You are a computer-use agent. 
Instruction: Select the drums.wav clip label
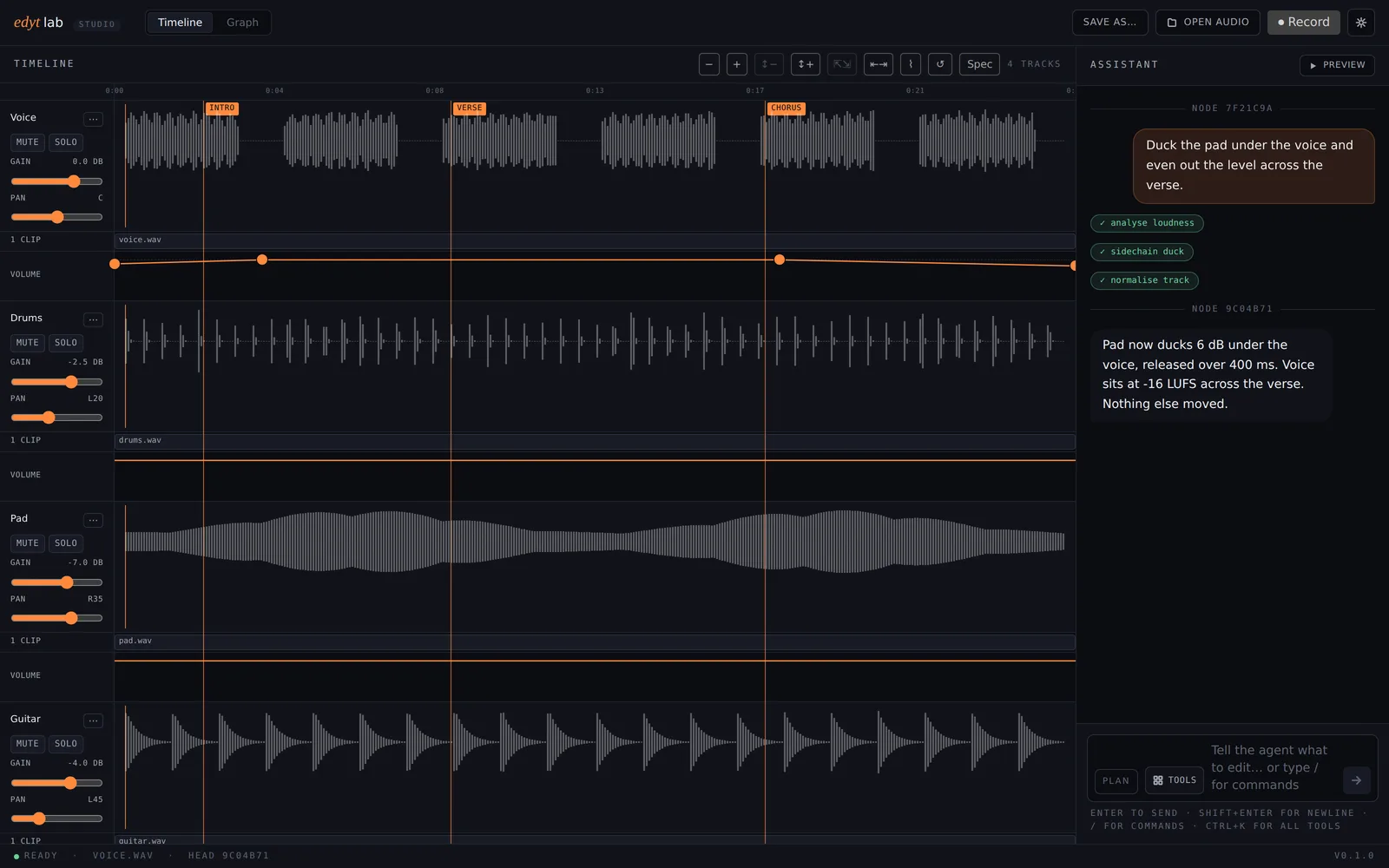(140, 440)
